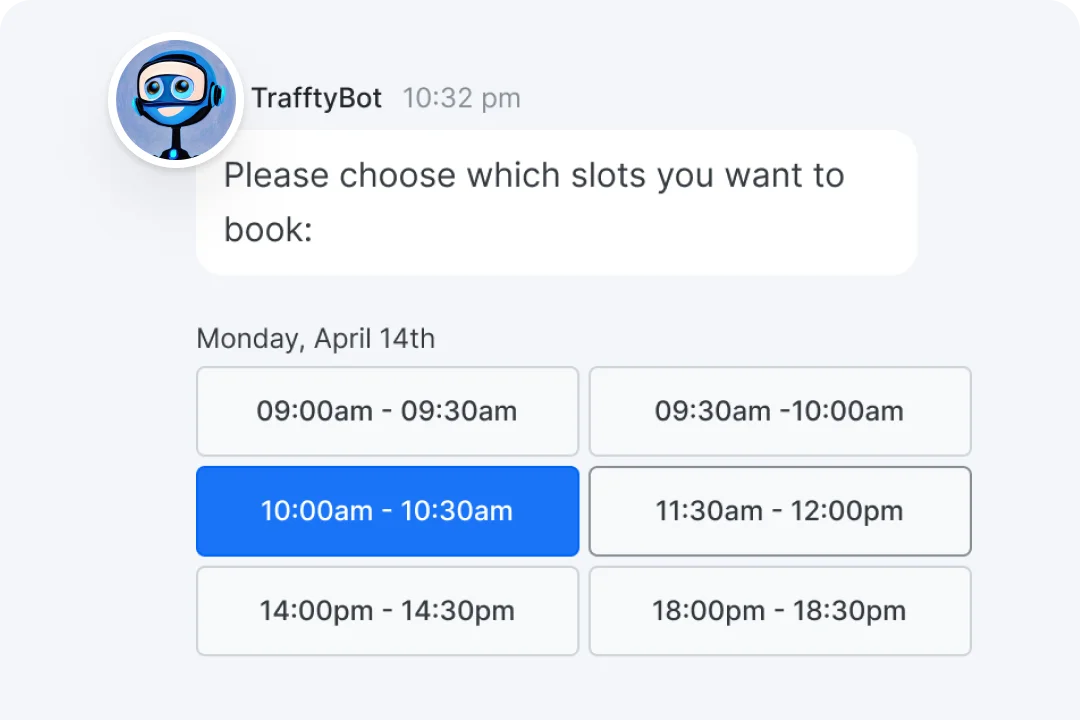This screenshot has height=720, width=1080.
Task: Select the slot starting at 14:00pm
Action: 387,611
